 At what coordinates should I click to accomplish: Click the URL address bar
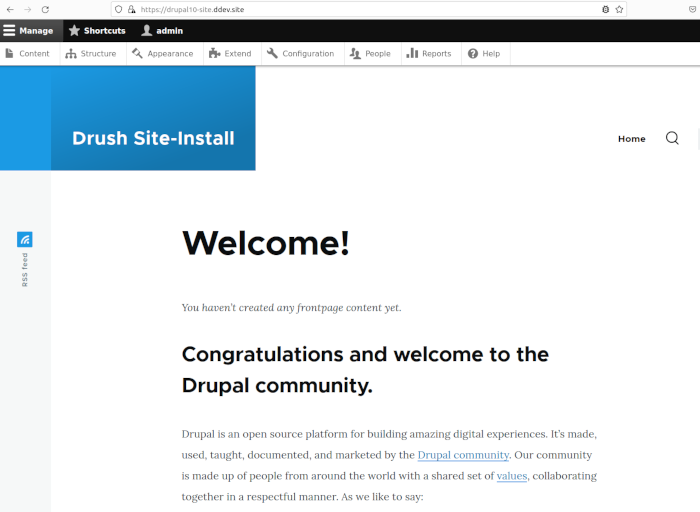coord(369,9)
